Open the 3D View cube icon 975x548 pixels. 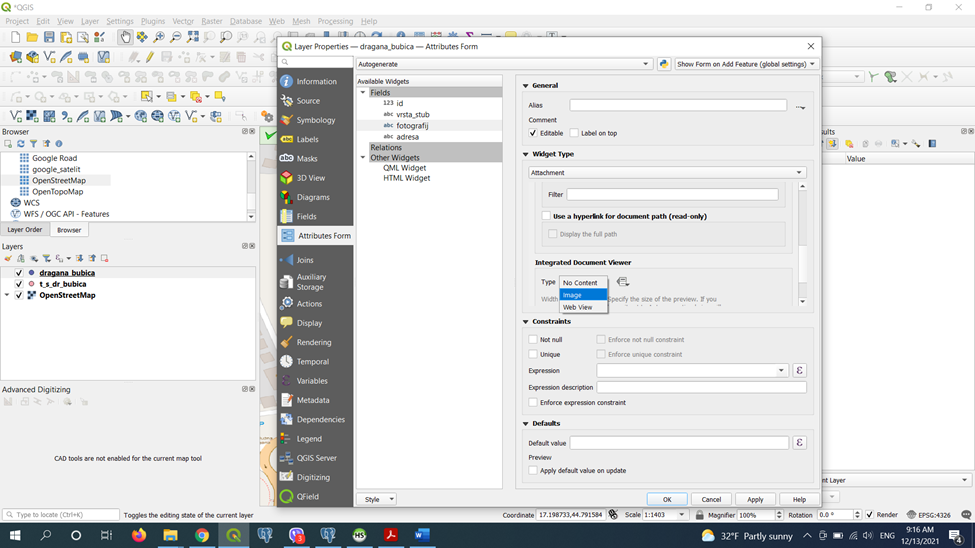tap(286, 178)
